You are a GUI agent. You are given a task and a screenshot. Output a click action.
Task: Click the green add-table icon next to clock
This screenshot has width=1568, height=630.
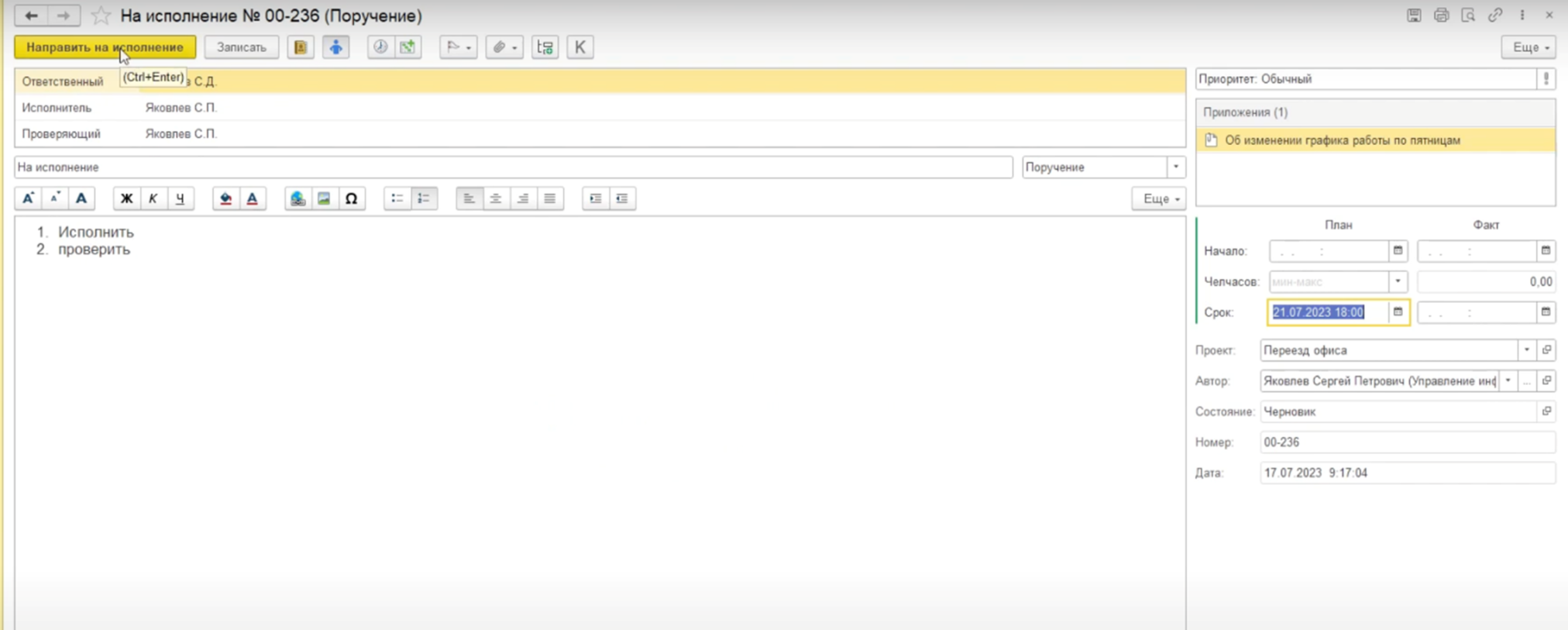407,47
